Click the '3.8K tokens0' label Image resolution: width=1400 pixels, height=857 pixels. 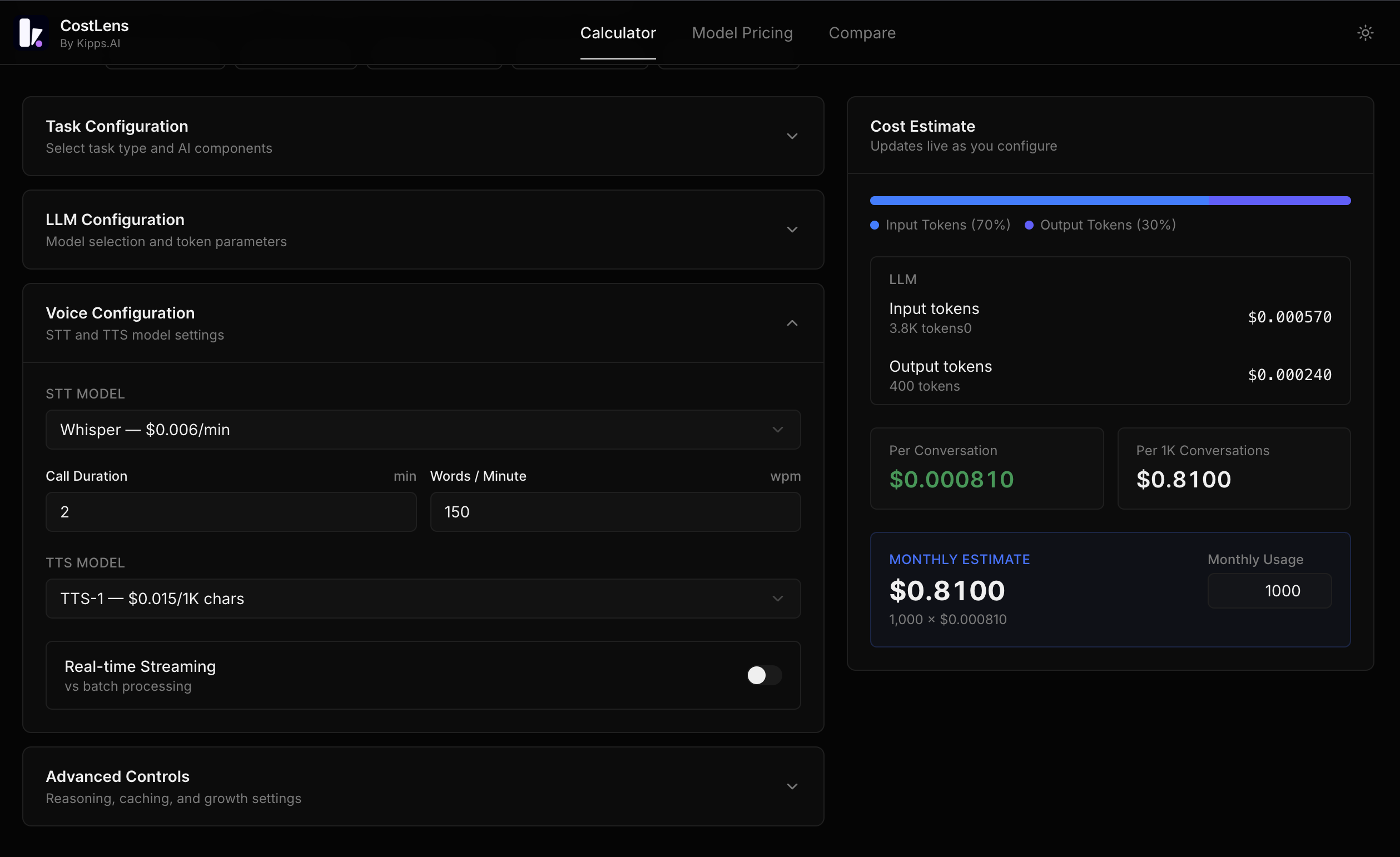(x=930, y=328)
